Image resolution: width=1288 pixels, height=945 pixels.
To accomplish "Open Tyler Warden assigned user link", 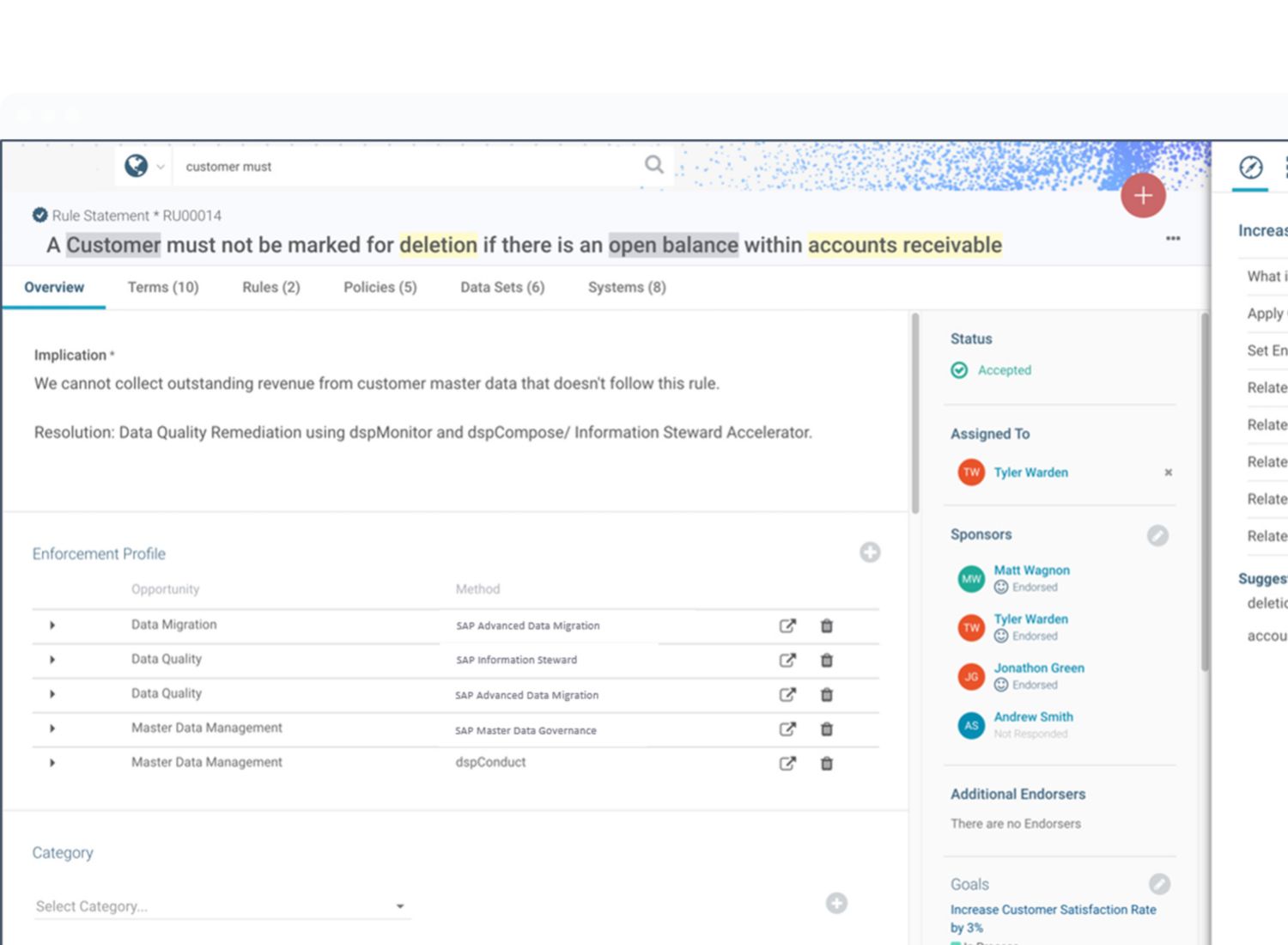I will [x=1030, y=472].
